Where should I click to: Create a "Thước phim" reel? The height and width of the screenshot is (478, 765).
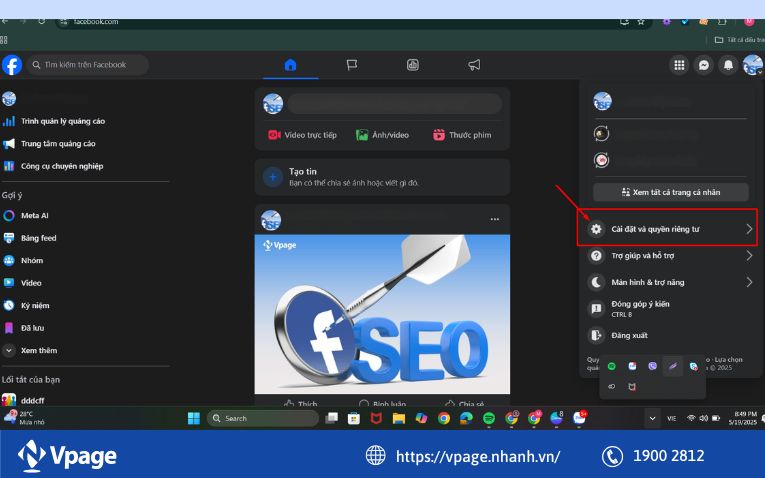click(x=463, y=135)
